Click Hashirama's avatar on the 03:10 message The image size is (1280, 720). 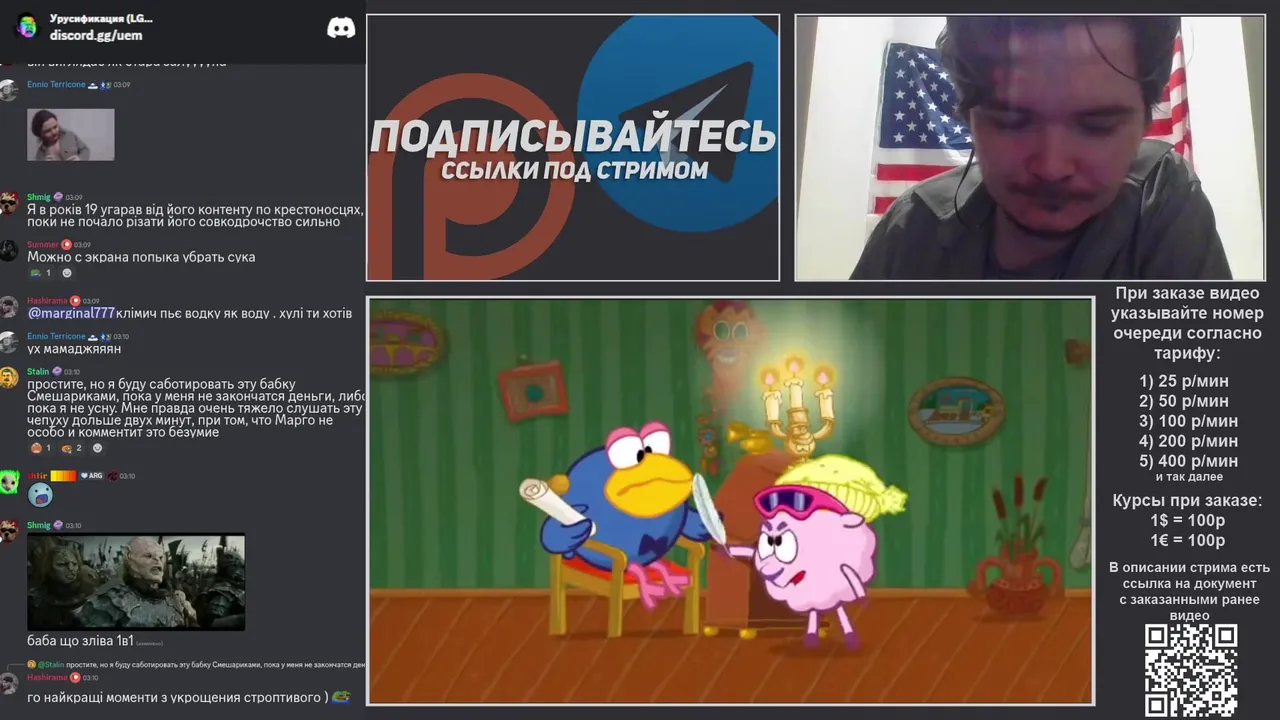9,684
